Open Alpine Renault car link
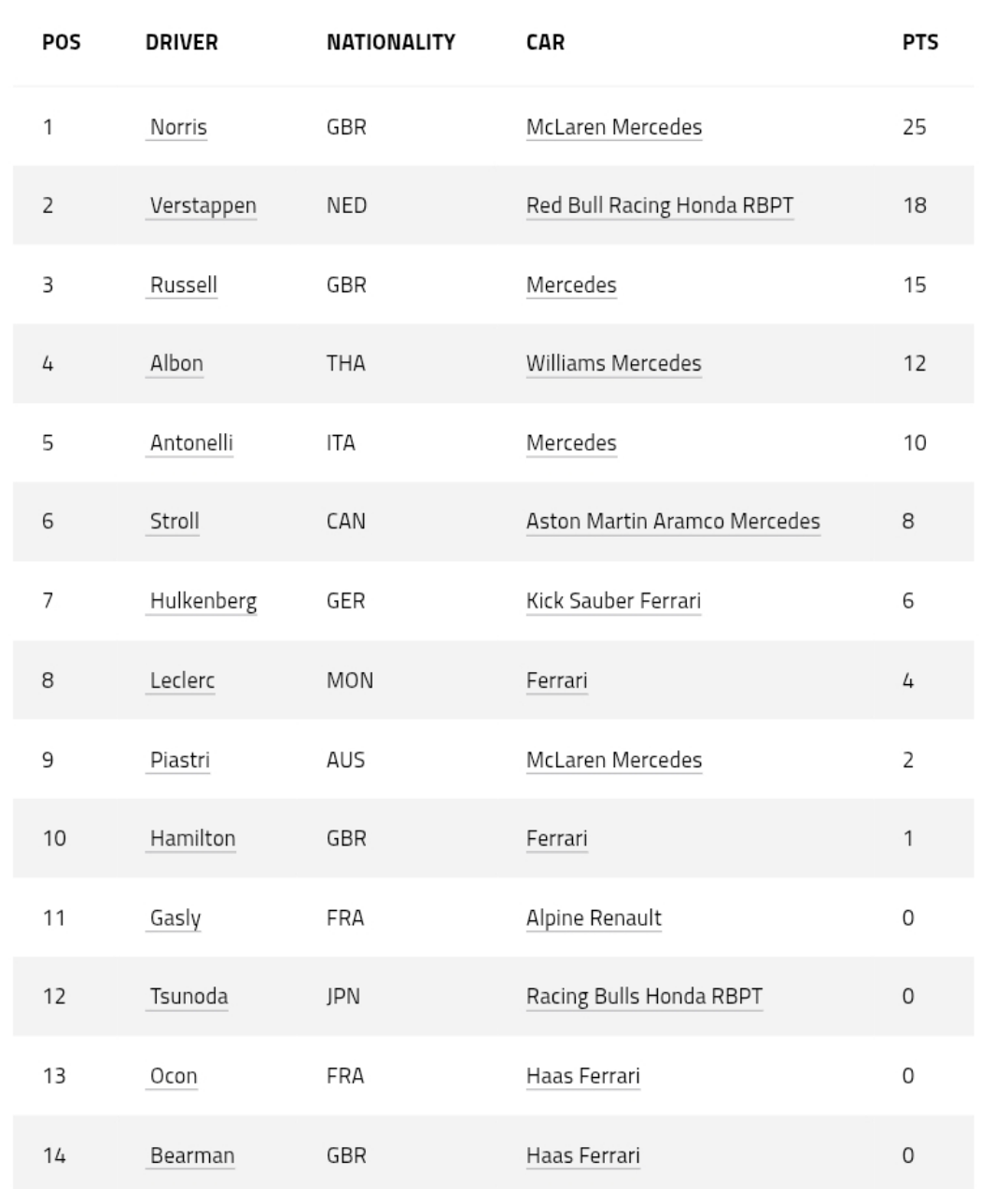The height and width of the screenshot is (1189, 1008). point(594,917)
